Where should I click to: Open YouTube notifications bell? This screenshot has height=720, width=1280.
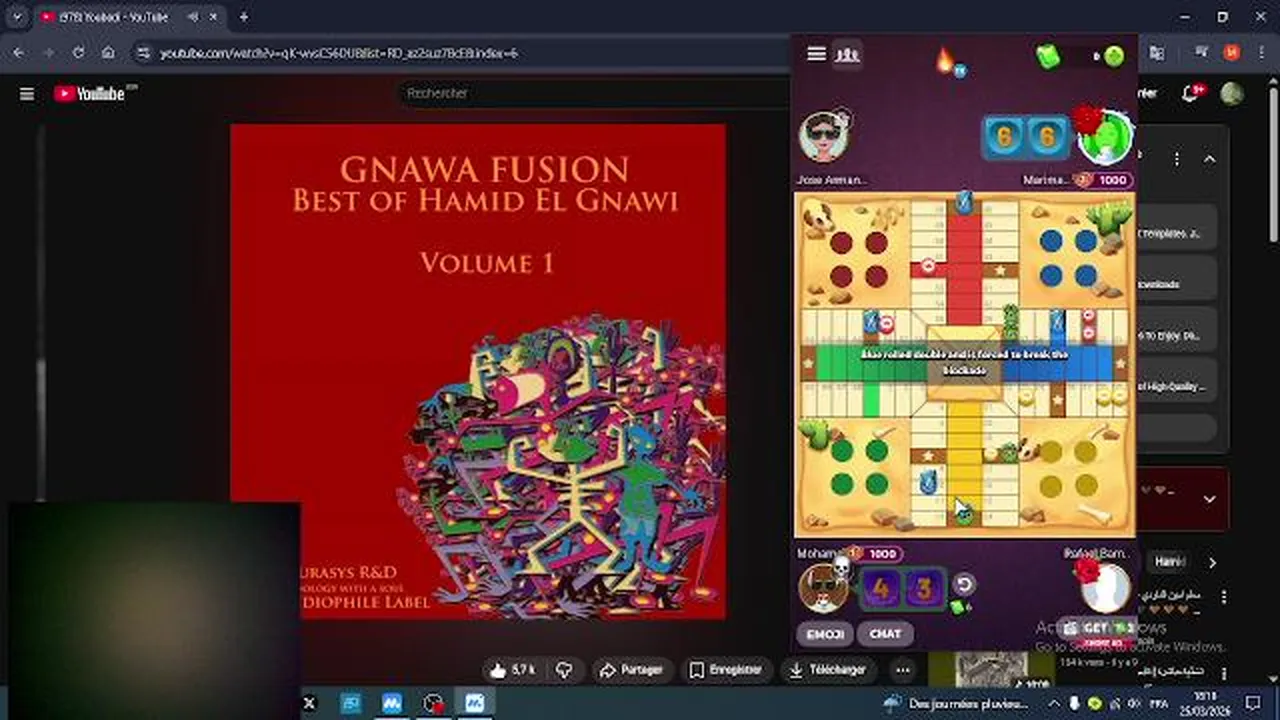coord(1190,93)
